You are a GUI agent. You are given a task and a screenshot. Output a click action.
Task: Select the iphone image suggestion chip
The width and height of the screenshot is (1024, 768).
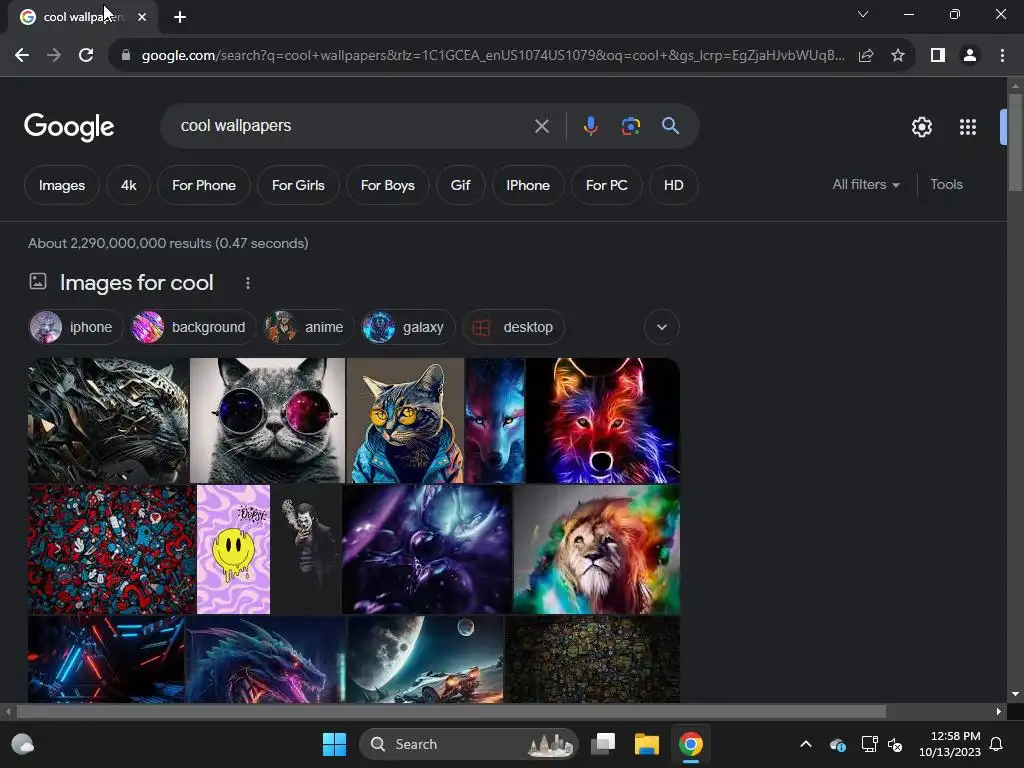[76, 327]
